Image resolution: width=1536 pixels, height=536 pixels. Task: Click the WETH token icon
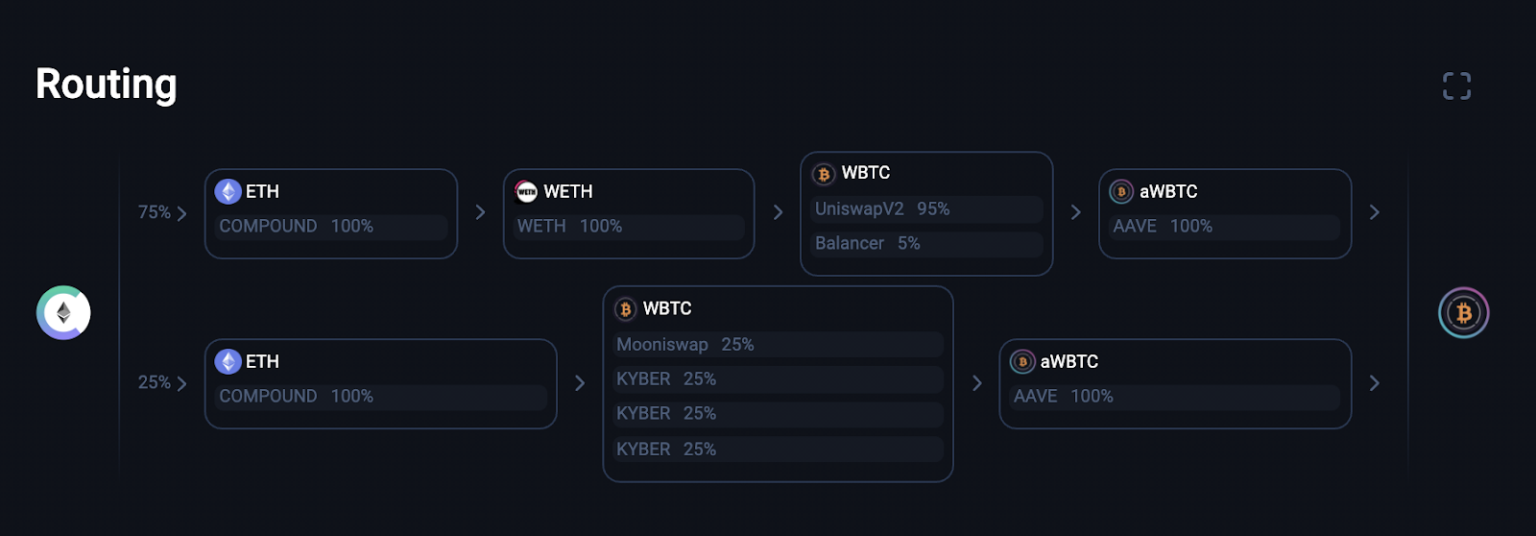526,191
